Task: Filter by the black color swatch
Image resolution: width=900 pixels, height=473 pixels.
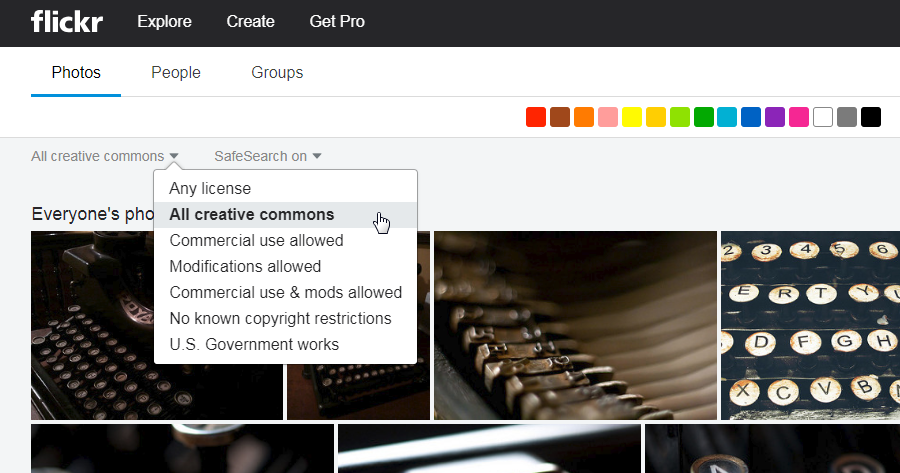Action: click(x=871, y=117)
